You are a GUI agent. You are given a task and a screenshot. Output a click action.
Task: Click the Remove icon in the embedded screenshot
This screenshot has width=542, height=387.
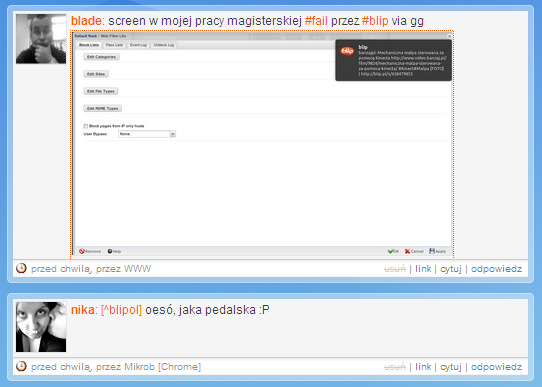point(82,251)
